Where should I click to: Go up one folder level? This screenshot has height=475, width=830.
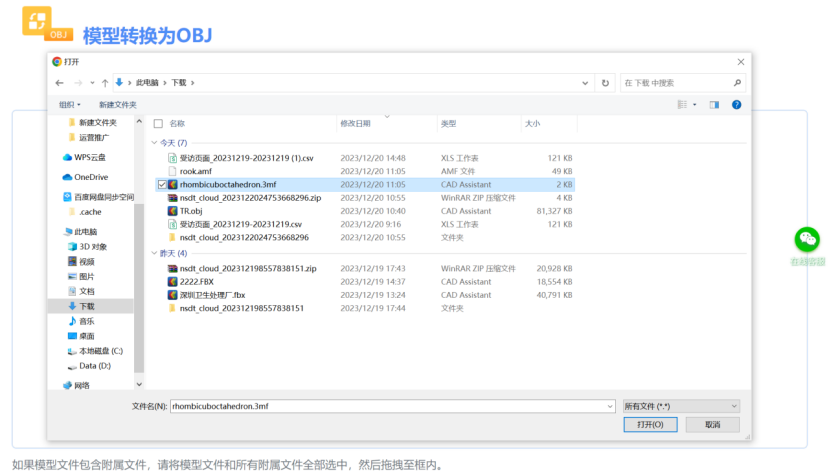pyautogui.click(x=105, y=83)
